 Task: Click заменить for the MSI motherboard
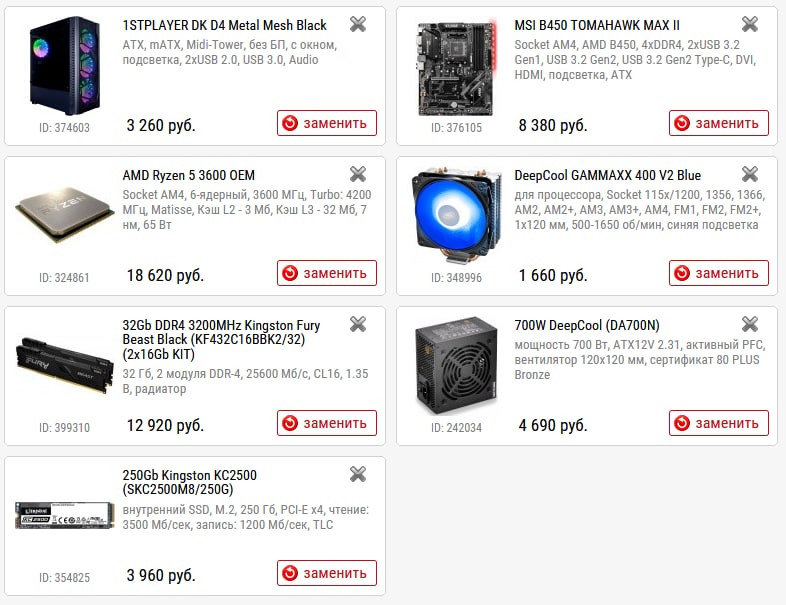[x=719, y=123]
